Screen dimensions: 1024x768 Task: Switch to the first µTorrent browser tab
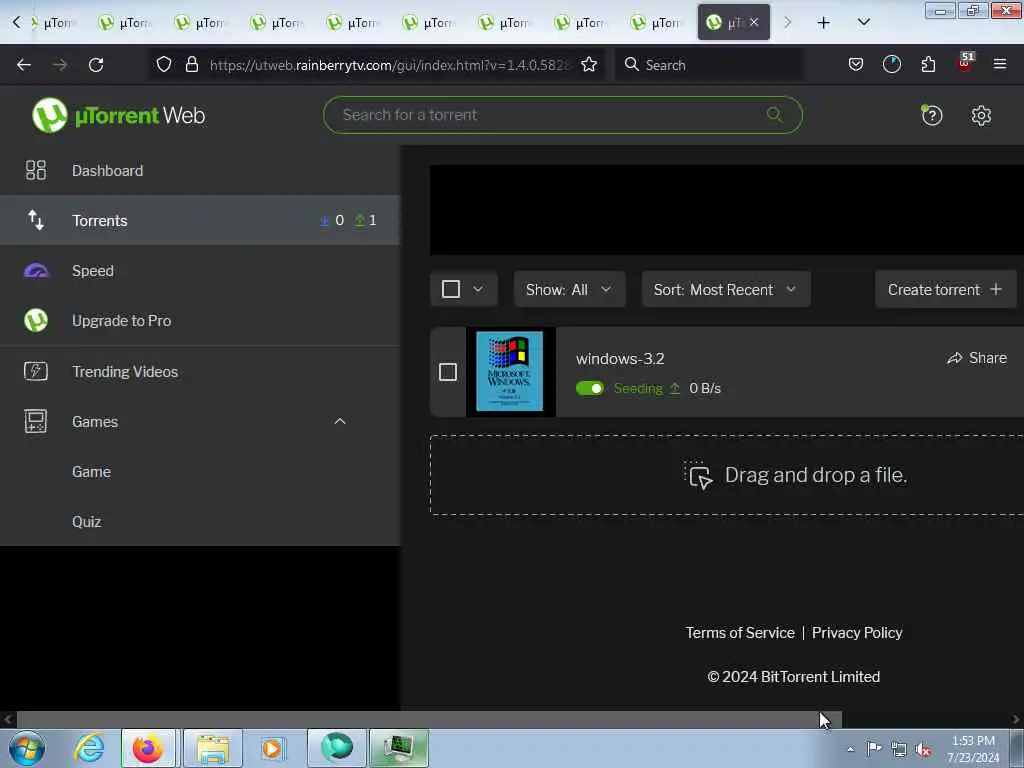(x=54, y=23)
